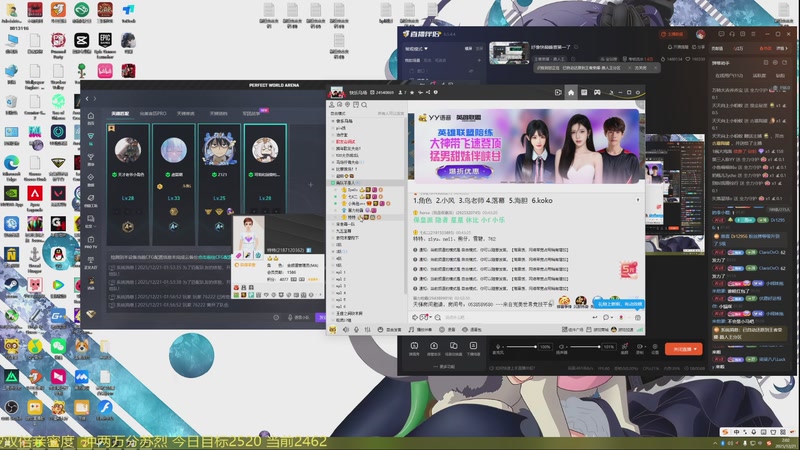Adjust the speaker volume slider in streaming assistant
Viewport: 800px width, 450px height.
point(585,347)
